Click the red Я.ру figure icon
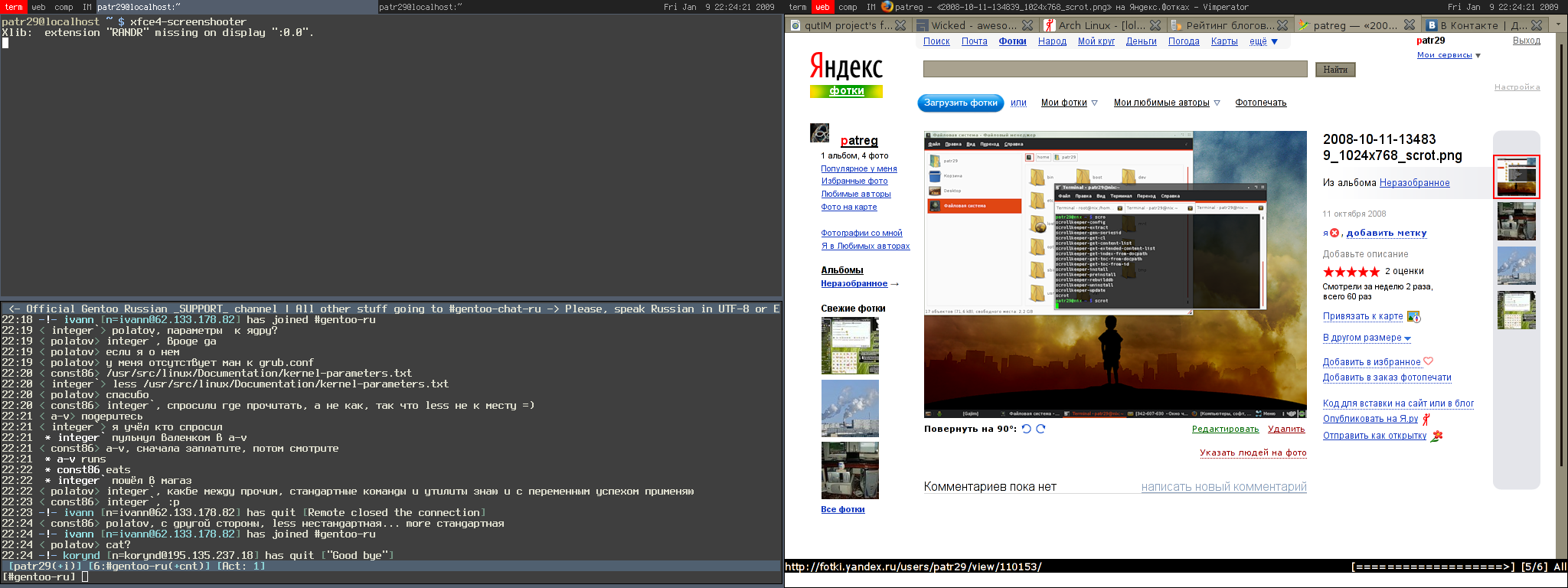Image resolution: width=1568 pixels, height=588 pixels. click(1426, 419)
